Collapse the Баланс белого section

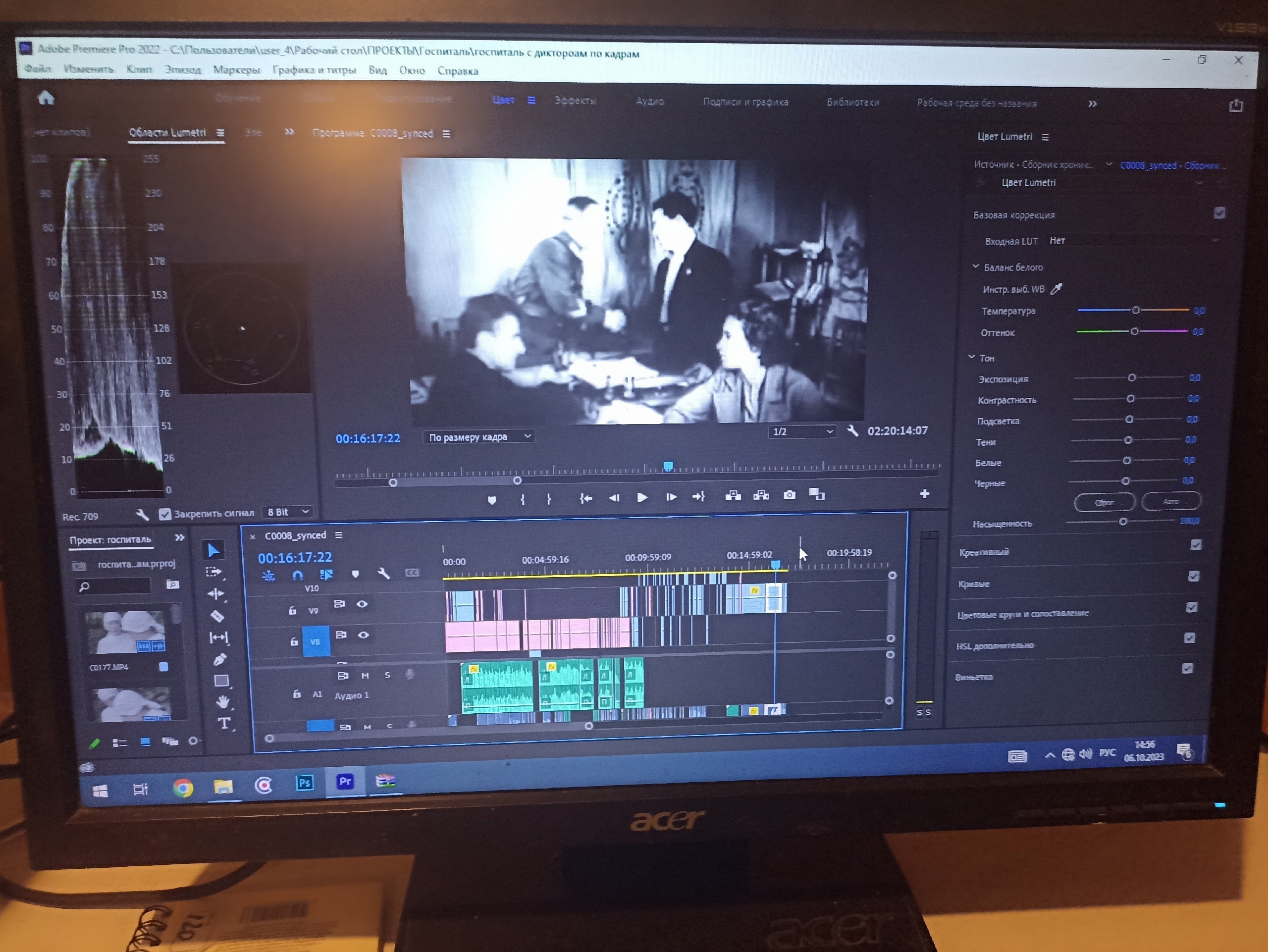[976, 266]
